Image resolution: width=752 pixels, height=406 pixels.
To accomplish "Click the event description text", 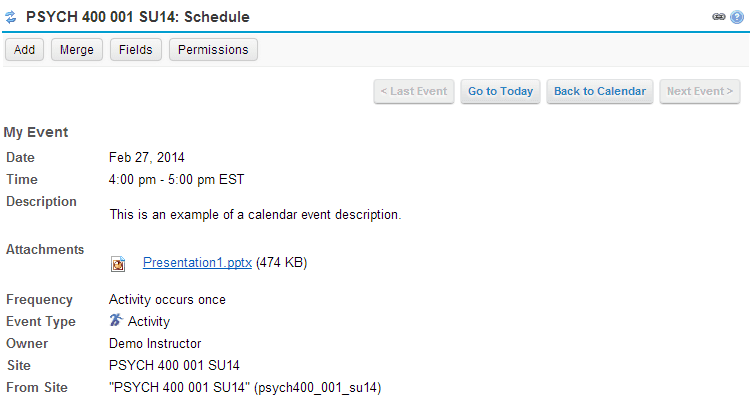I will (255, 215).
